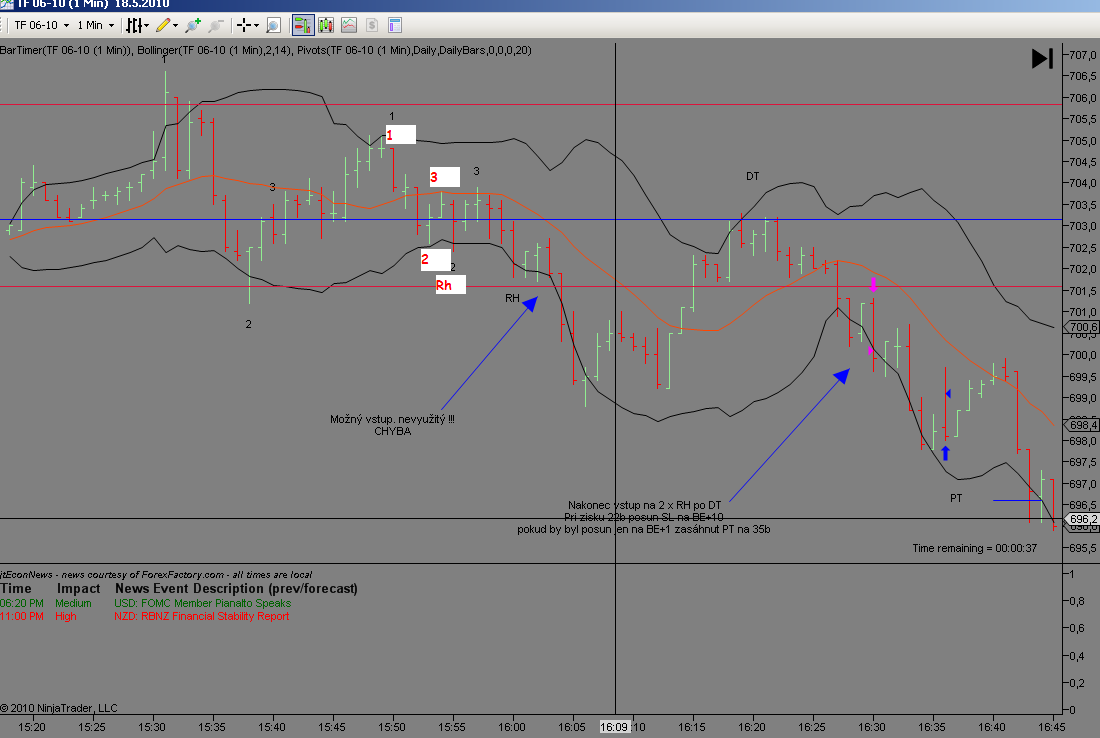Click the Time remaining = 00:00:37 text
Image resolution: width=1100 pixels, height=738 pixels.
974,548
